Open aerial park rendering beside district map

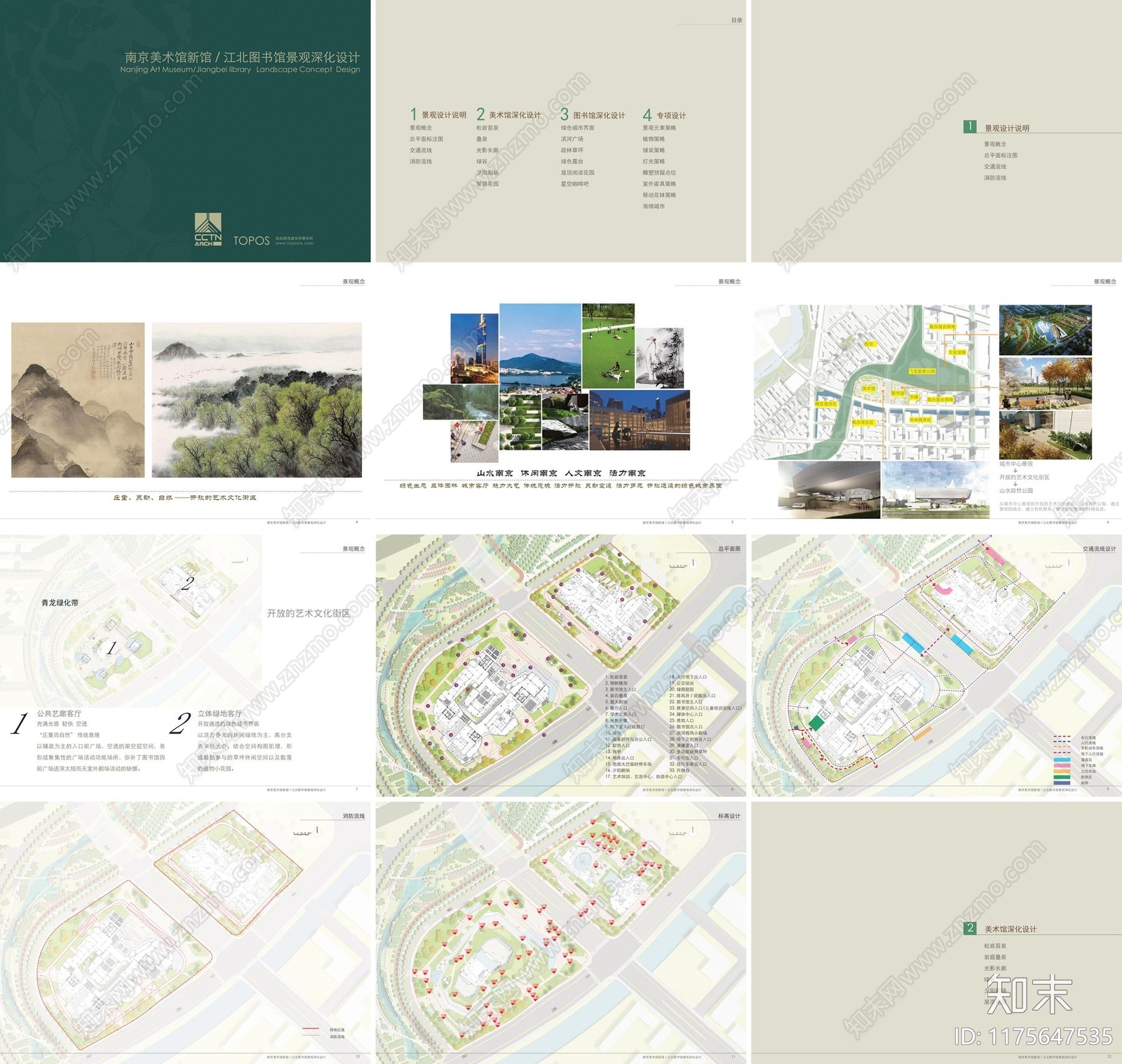(x=1046, y=330)
